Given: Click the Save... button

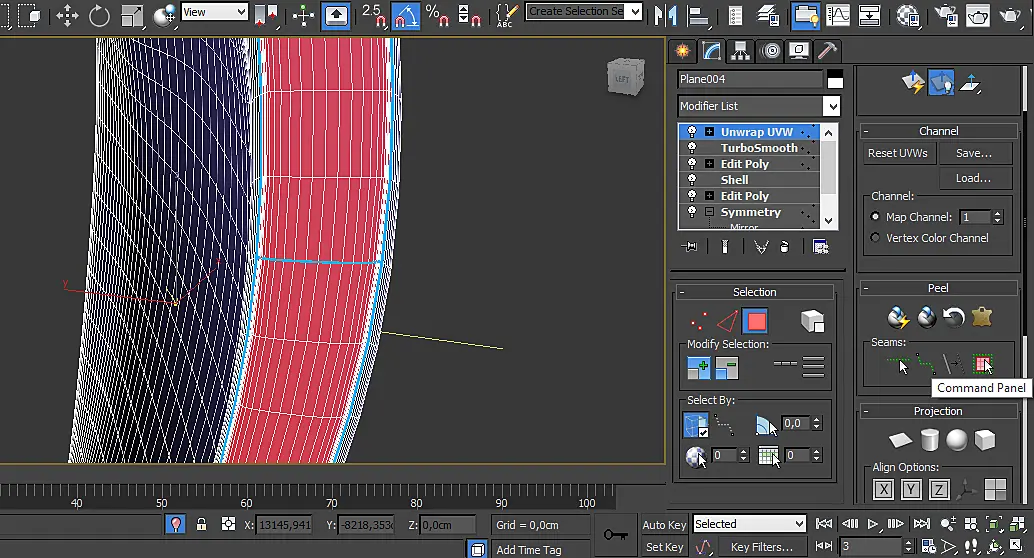Looking at the screenshot, I should click(974, 153).
